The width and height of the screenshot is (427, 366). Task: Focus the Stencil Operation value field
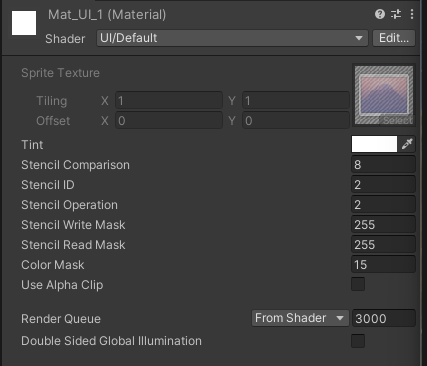(x=383, y=204)
